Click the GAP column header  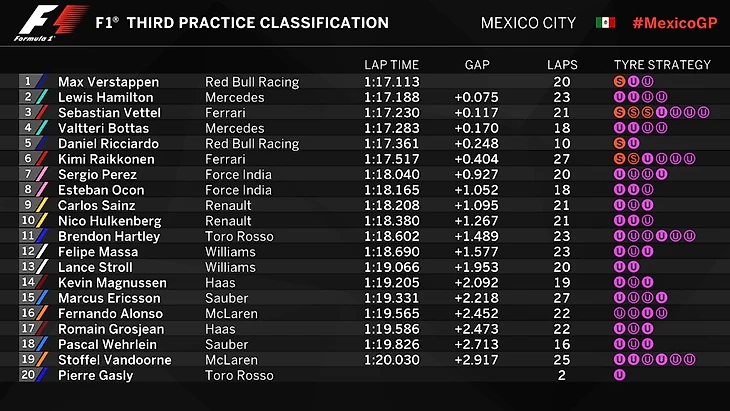tap(477, 64)
